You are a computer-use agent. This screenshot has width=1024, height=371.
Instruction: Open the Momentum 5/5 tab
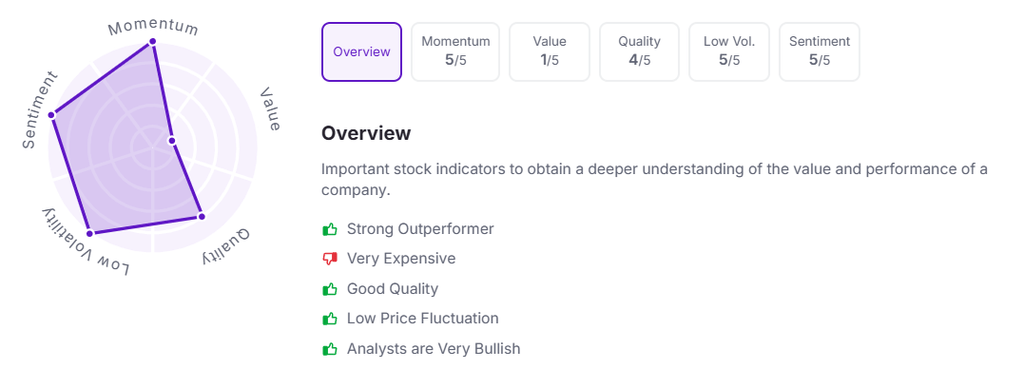click(x=455, y=52)
